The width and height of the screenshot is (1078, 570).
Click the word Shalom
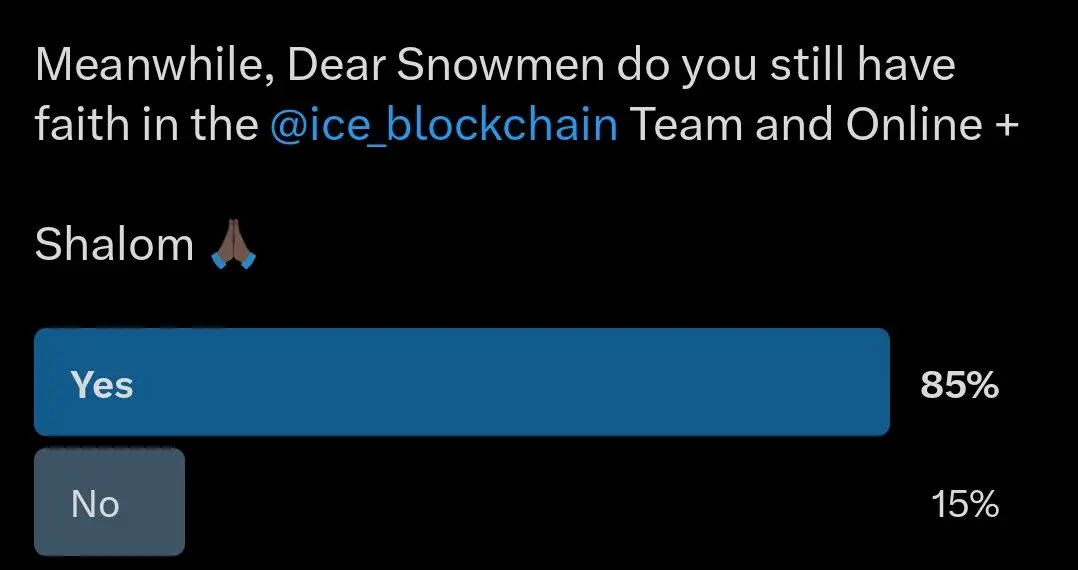(x=114, y=244)
